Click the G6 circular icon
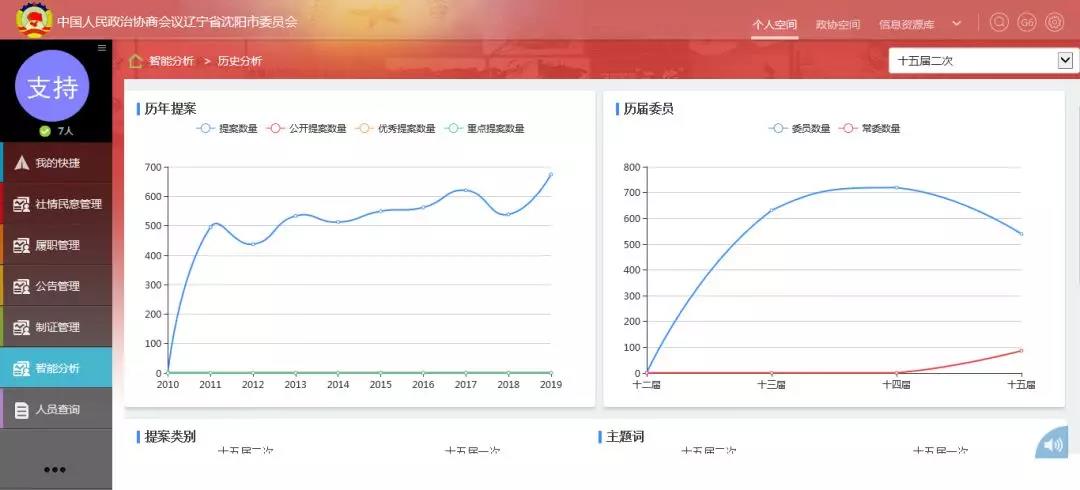Screen dimensions: 1080x490 tap(1026, 23)
